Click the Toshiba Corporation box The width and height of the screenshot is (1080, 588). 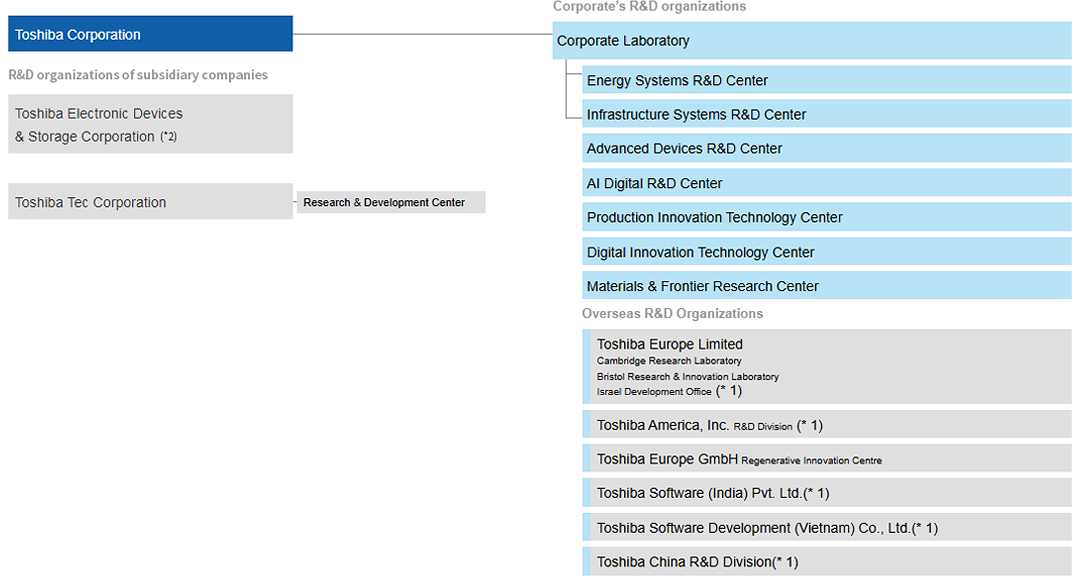(150, 34)
